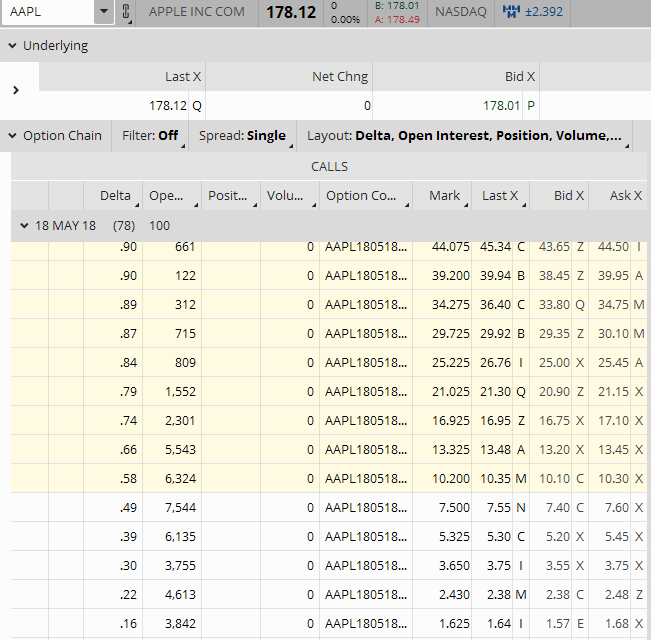Click the bid price 20.90
Image resolution: width=651 pixels, height=640 pixels.
[554, 392]
